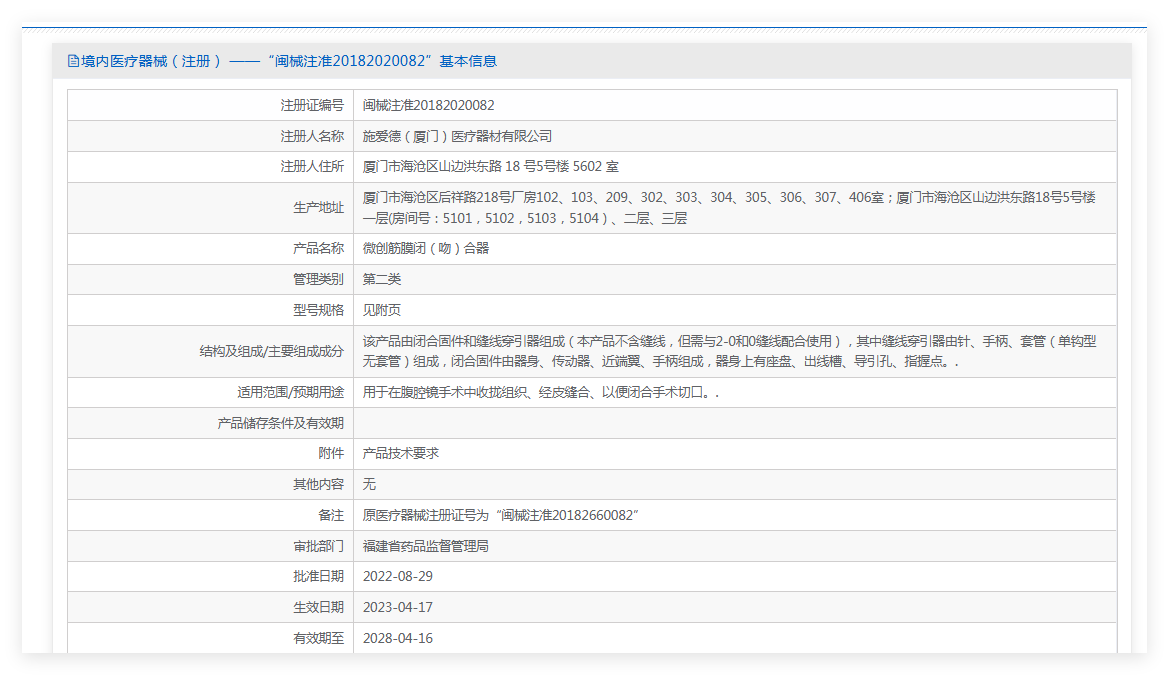Click the label 产品储存条件及有效期
The width and height of the screenshot is (1169, 675).
click(280, 424)
